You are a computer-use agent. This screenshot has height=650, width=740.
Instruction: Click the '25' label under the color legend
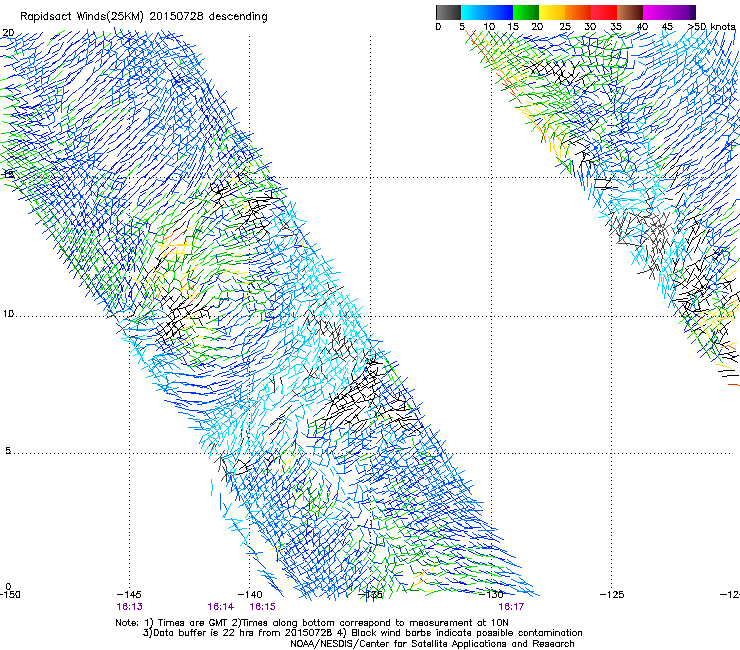coord(565,27)
